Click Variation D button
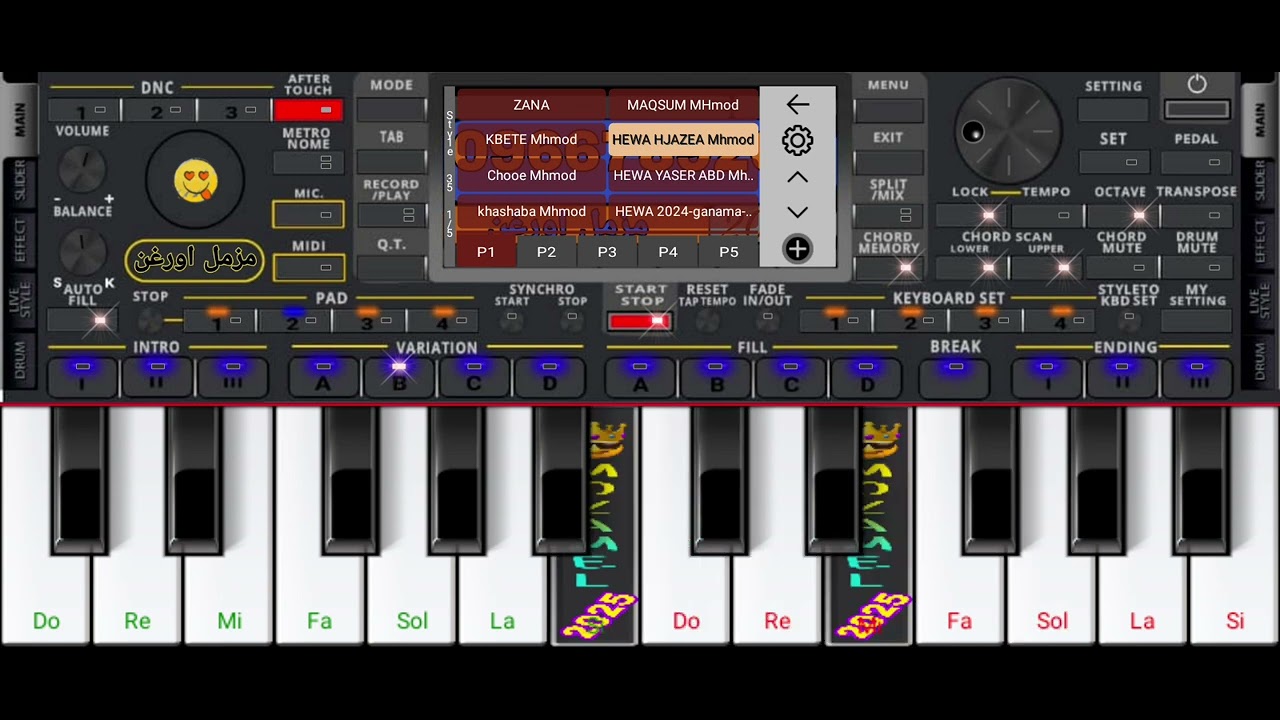The width and height of the screenshot is (1280, 720). [549, 378]
